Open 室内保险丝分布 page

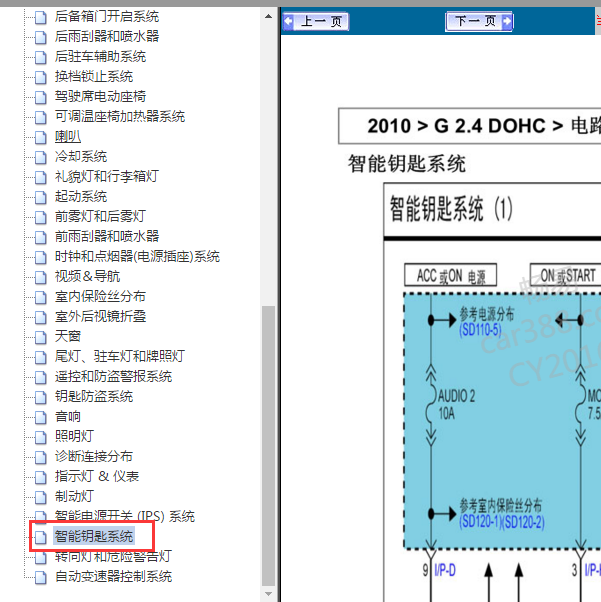[x=100, y=296]
